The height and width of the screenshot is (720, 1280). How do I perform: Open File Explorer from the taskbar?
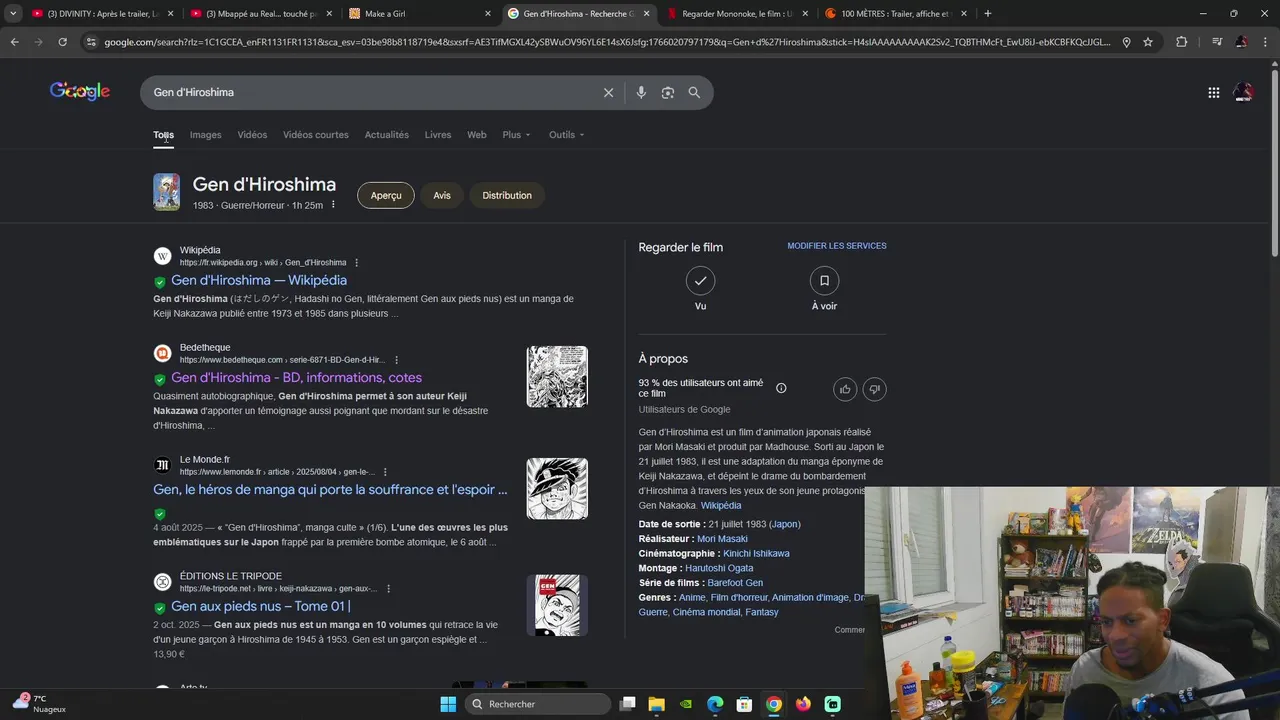(x=656, y=704)
